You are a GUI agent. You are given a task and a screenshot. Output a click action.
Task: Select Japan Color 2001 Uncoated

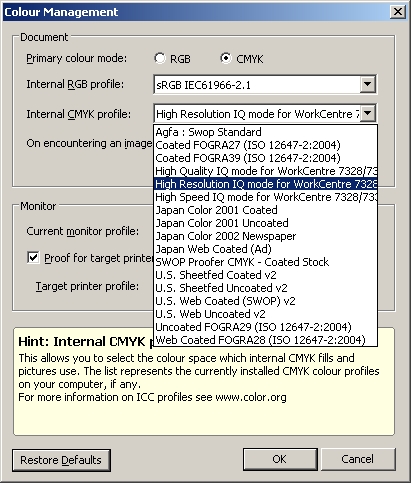click(x=265, y=223)
